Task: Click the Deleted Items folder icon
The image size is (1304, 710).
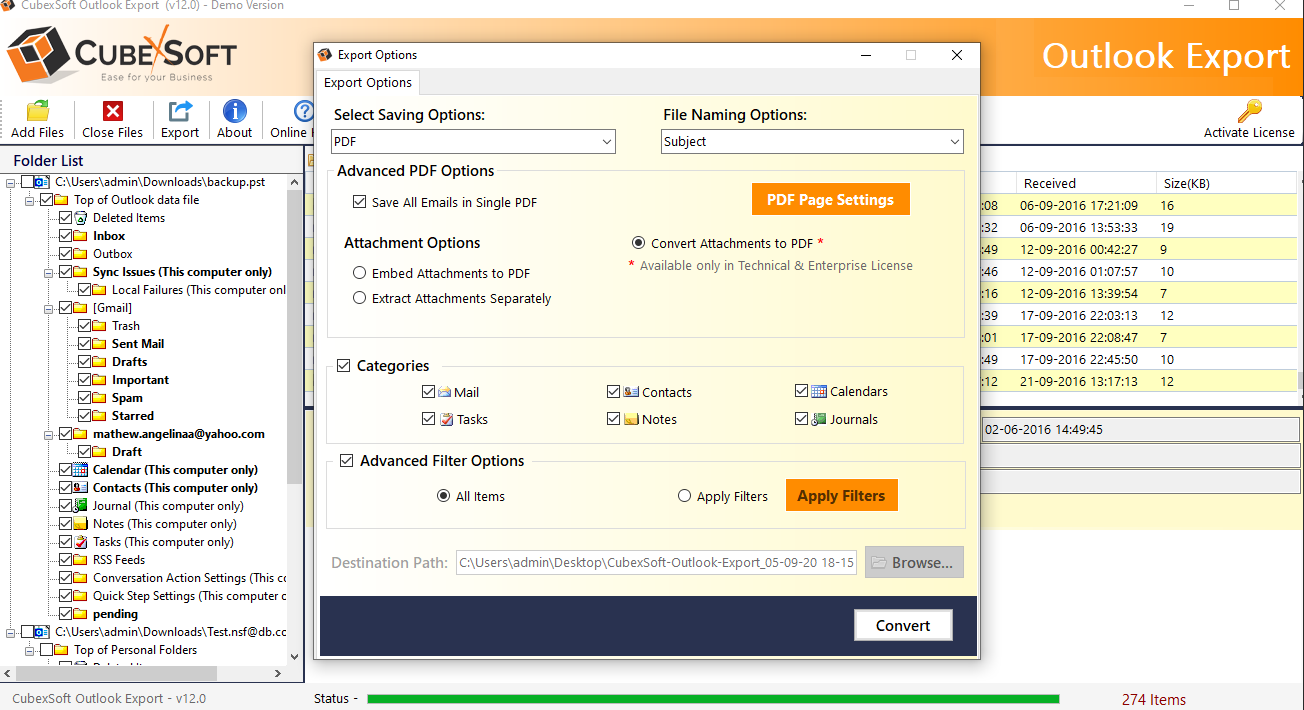Action: (81, 218)
